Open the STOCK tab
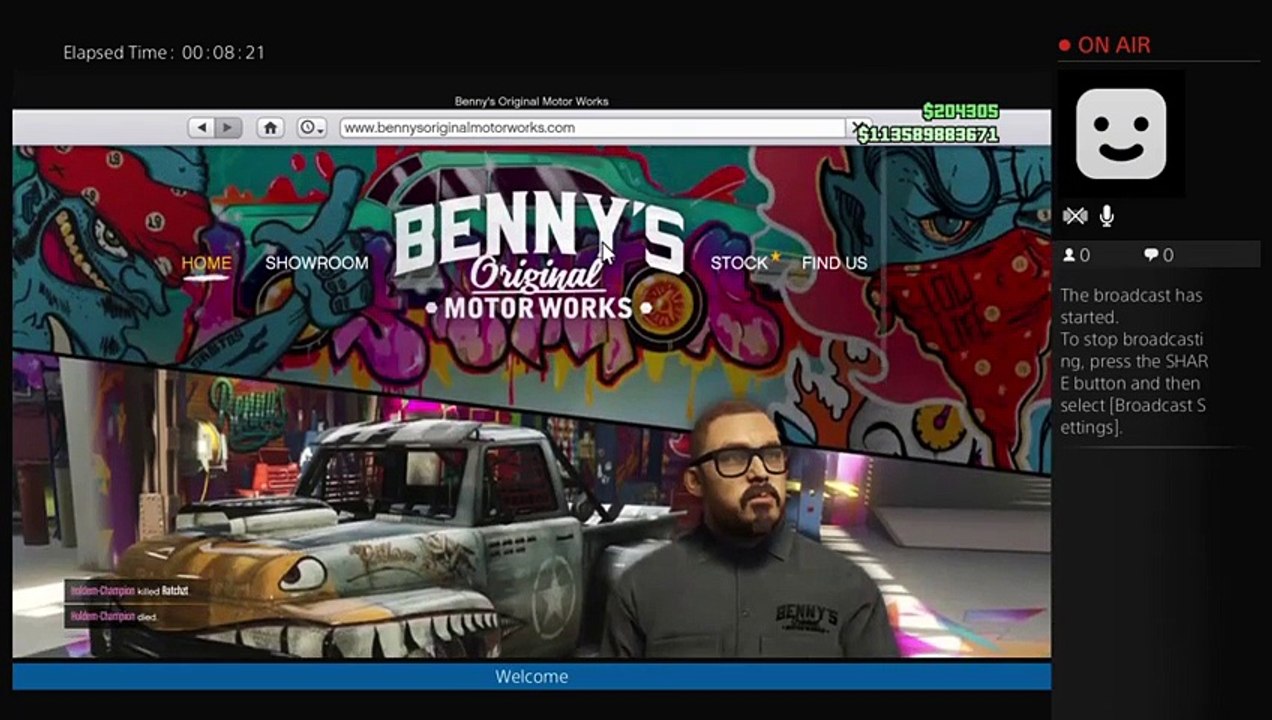This screenshot has height=720, width=1272. coord(739,263)
